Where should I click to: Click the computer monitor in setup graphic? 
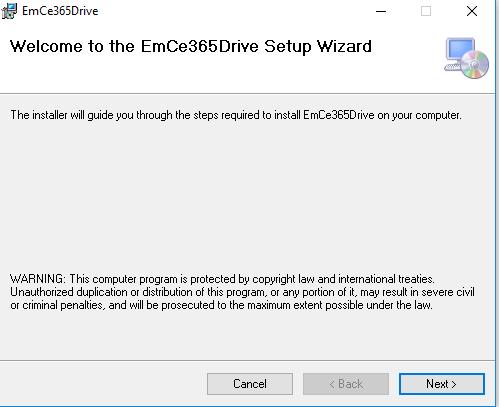[x=460, y=51]
